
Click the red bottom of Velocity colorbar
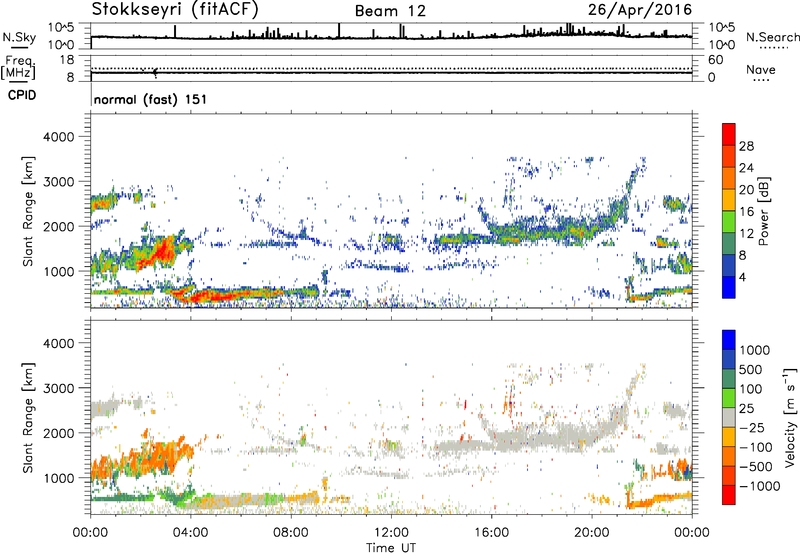click(729, 495)
